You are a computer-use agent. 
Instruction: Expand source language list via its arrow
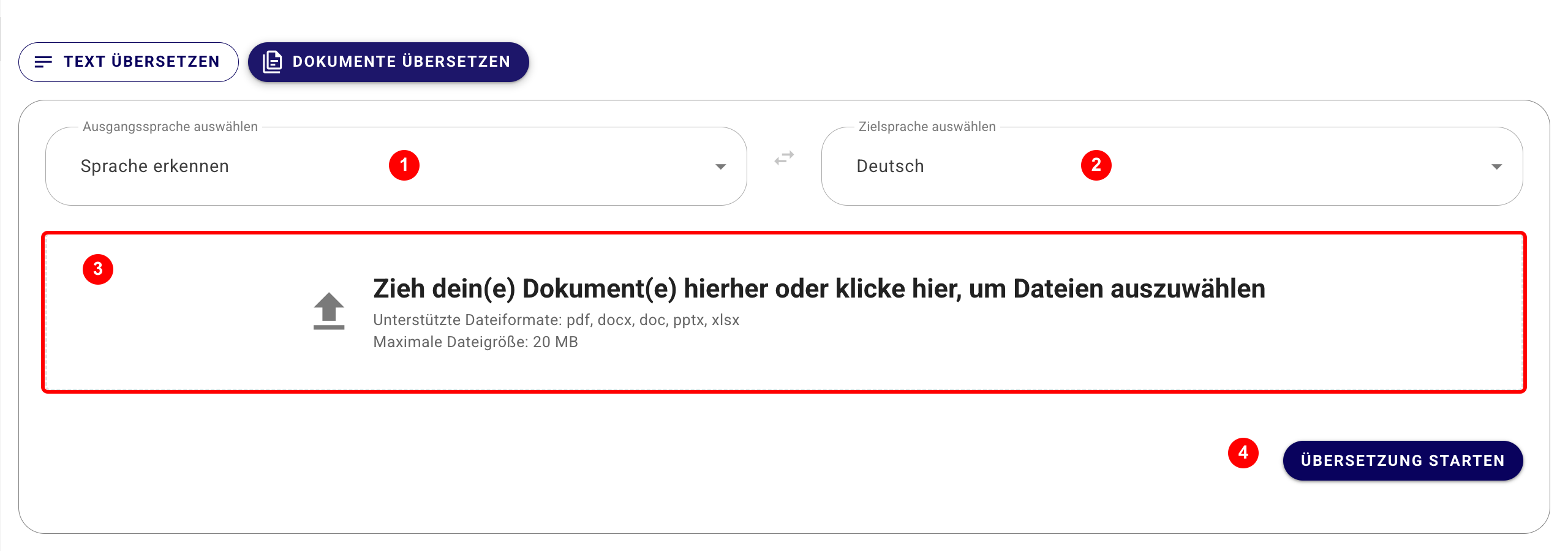(x=720, y=167)
